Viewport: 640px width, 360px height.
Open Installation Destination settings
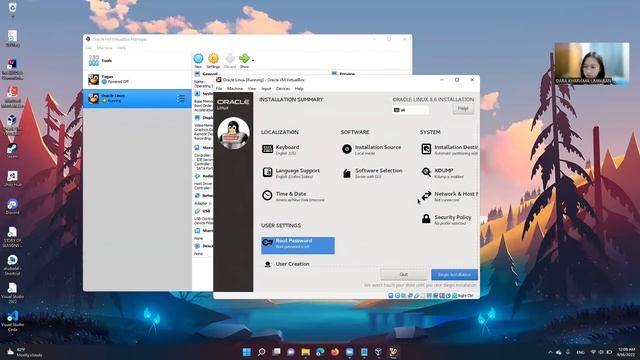(449, 149)
